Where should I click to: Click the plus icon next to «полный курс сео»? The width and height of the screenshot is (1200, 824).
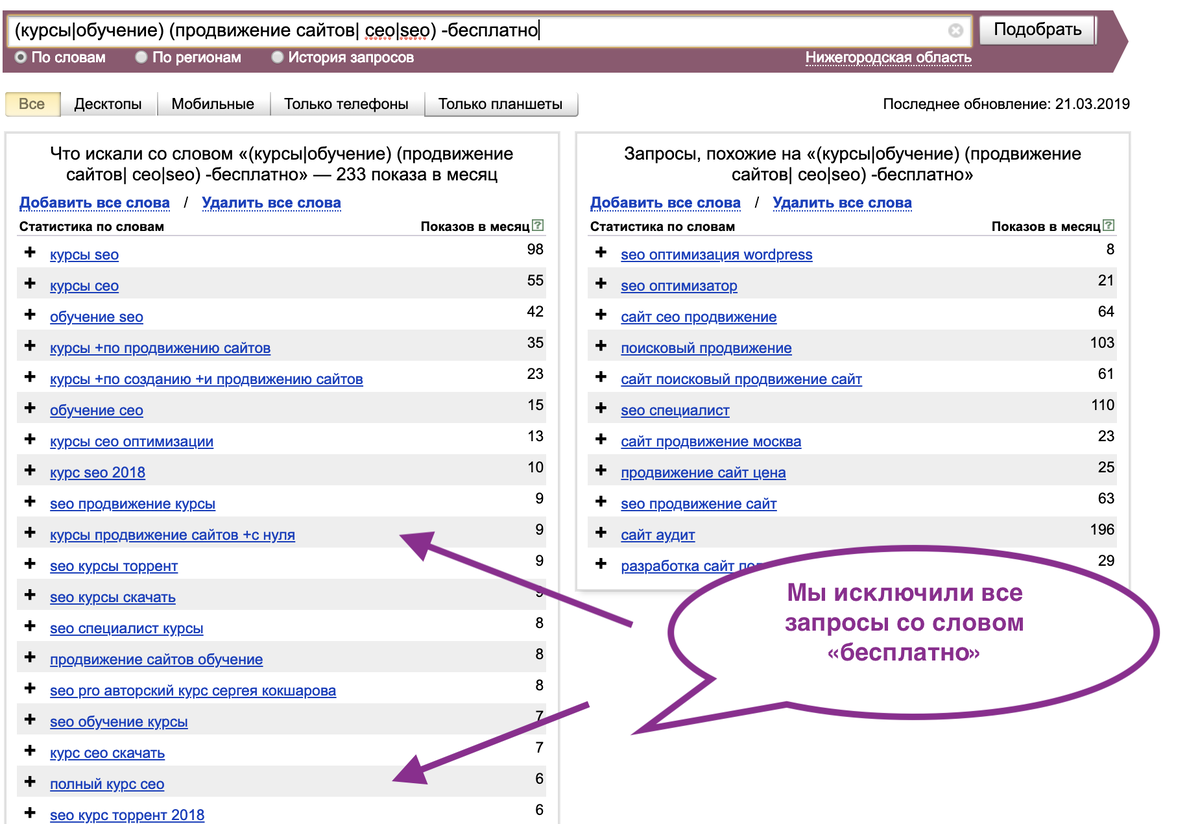point(30,783)
